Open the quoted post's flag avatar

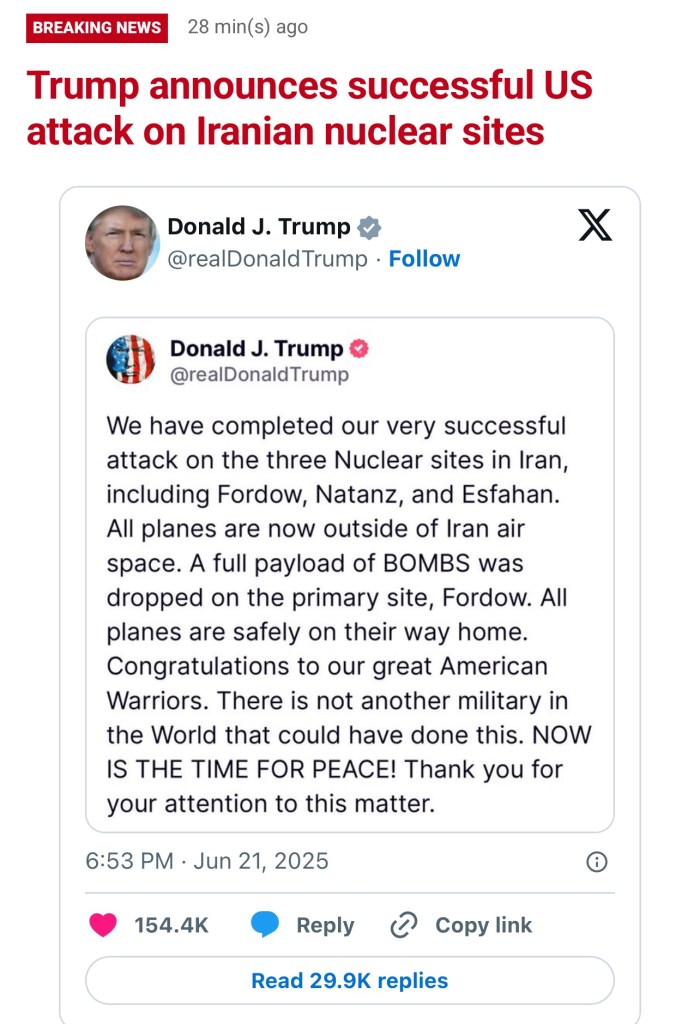click(131, 360)
